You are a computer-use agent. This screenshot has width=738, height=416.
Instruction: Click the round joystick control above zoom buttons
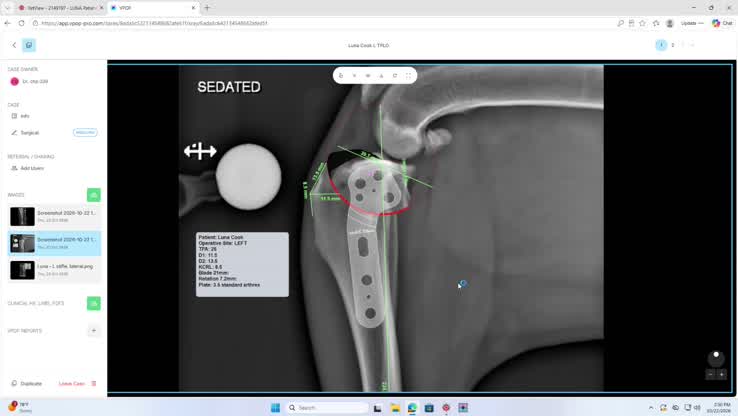click(716, 358)
